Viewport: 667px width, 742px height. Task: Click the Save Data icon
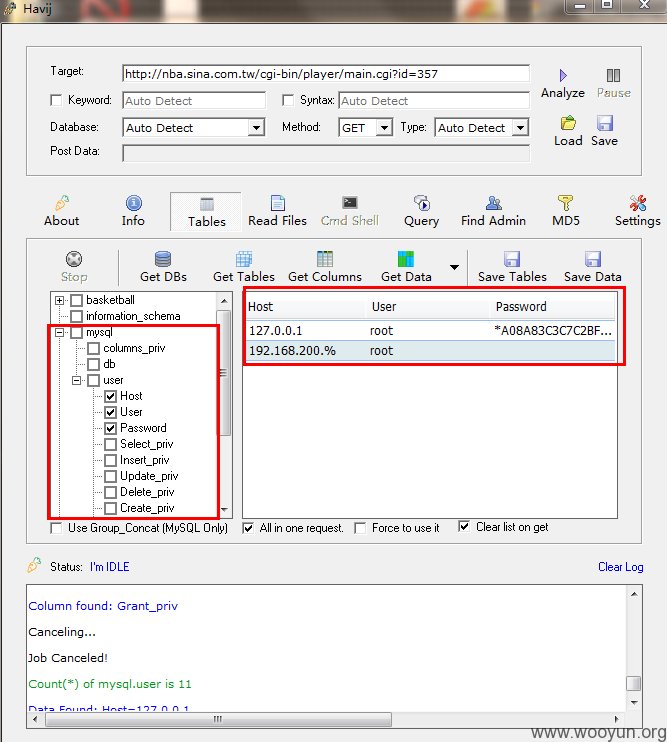(593, 259)
